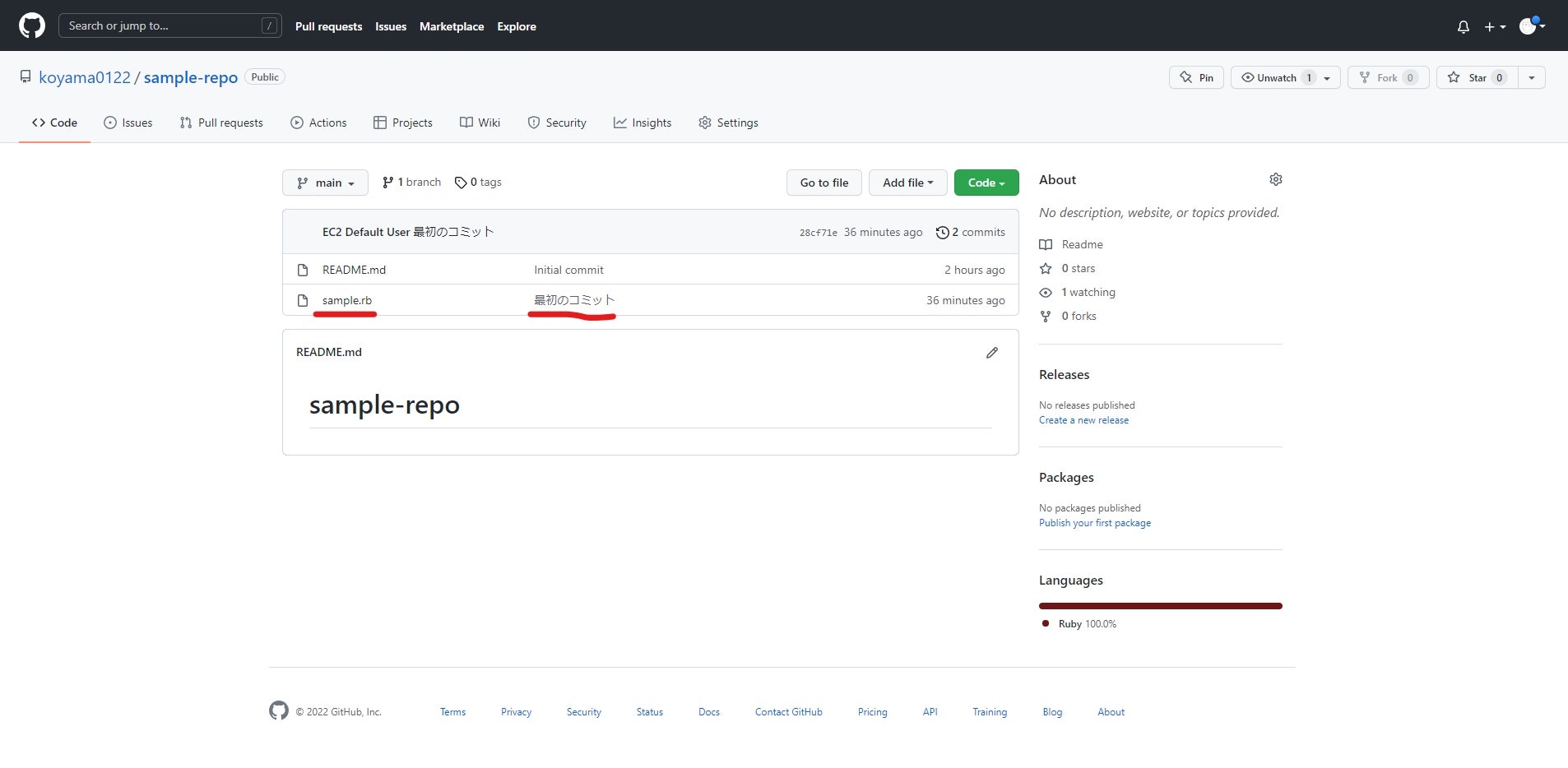
Task: Click the star icon beside 0 stars
Action: 1046,268
